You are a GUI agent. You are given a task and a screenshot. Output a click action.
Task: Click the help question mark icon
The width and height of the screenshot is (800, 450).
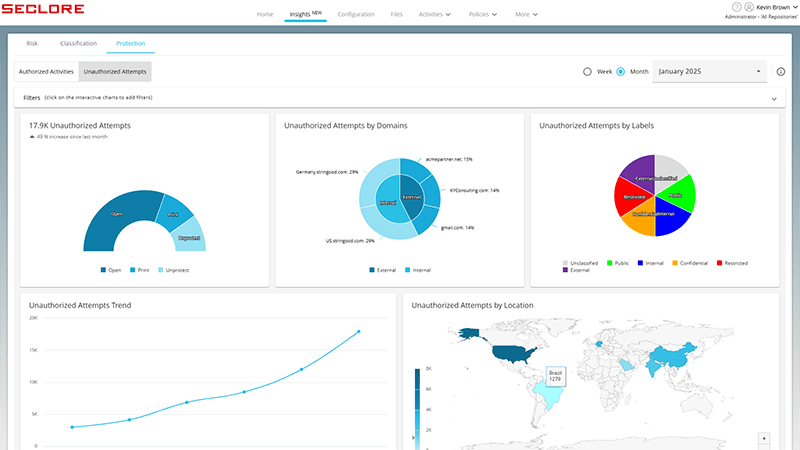(x=736, y=7)
